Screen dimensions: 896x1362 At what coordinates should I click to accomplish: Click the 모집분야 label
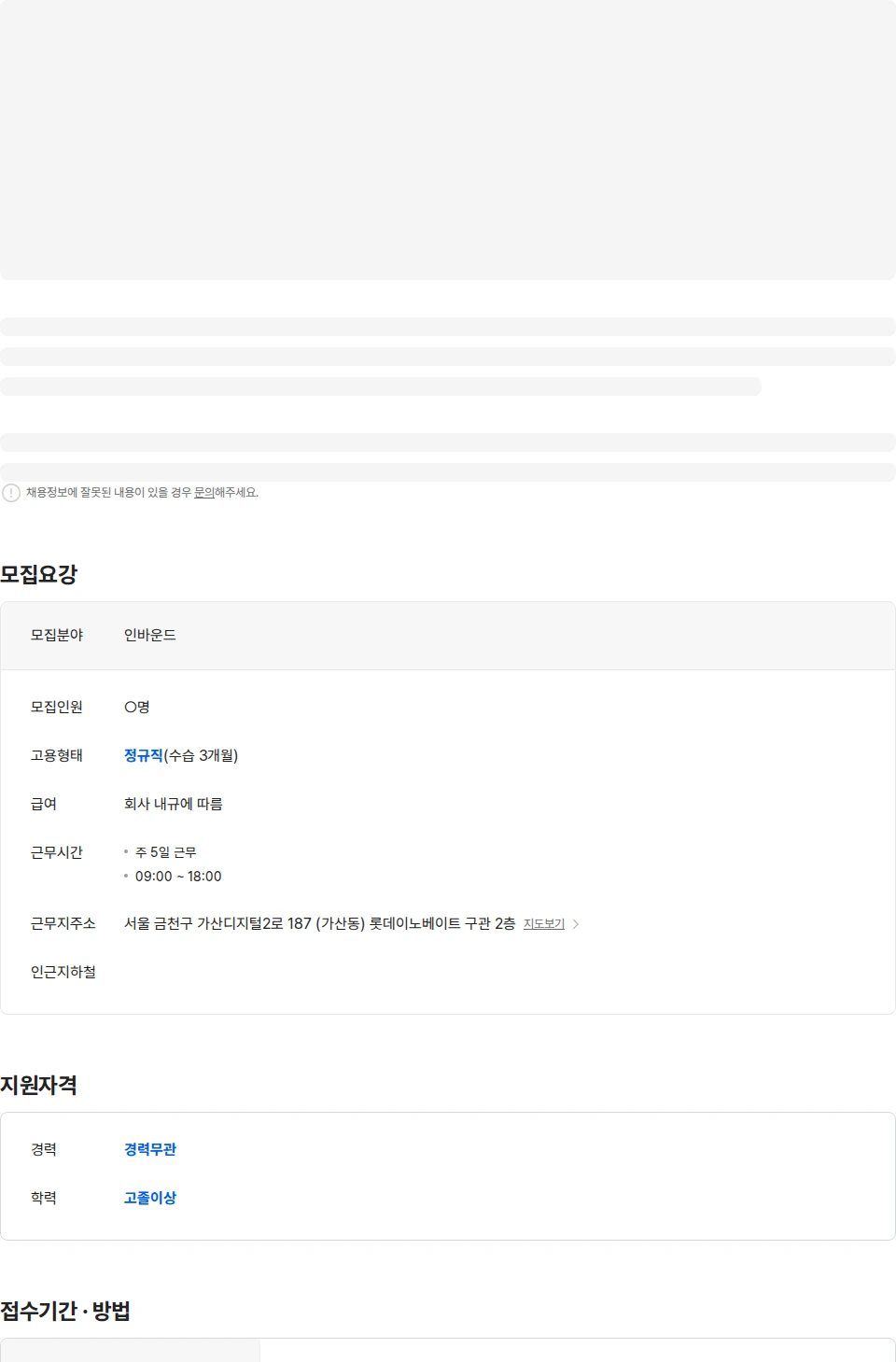click(x=57, y=635)
